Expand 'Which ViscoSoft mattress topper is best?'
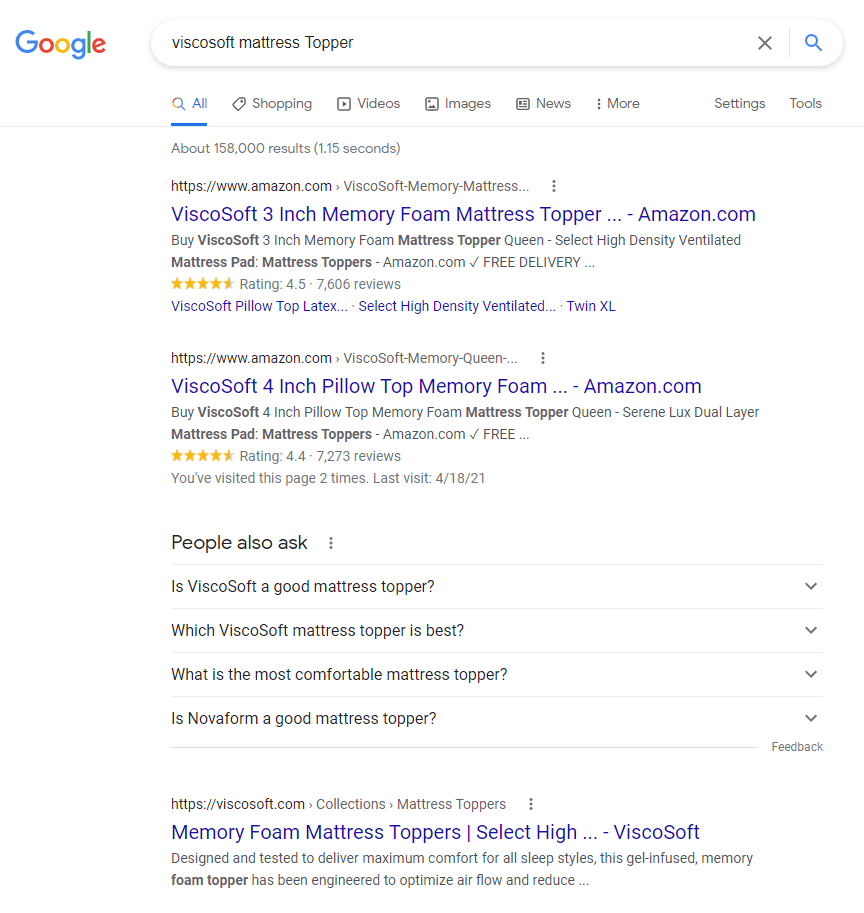864x913 pixels. pos(811,630)
